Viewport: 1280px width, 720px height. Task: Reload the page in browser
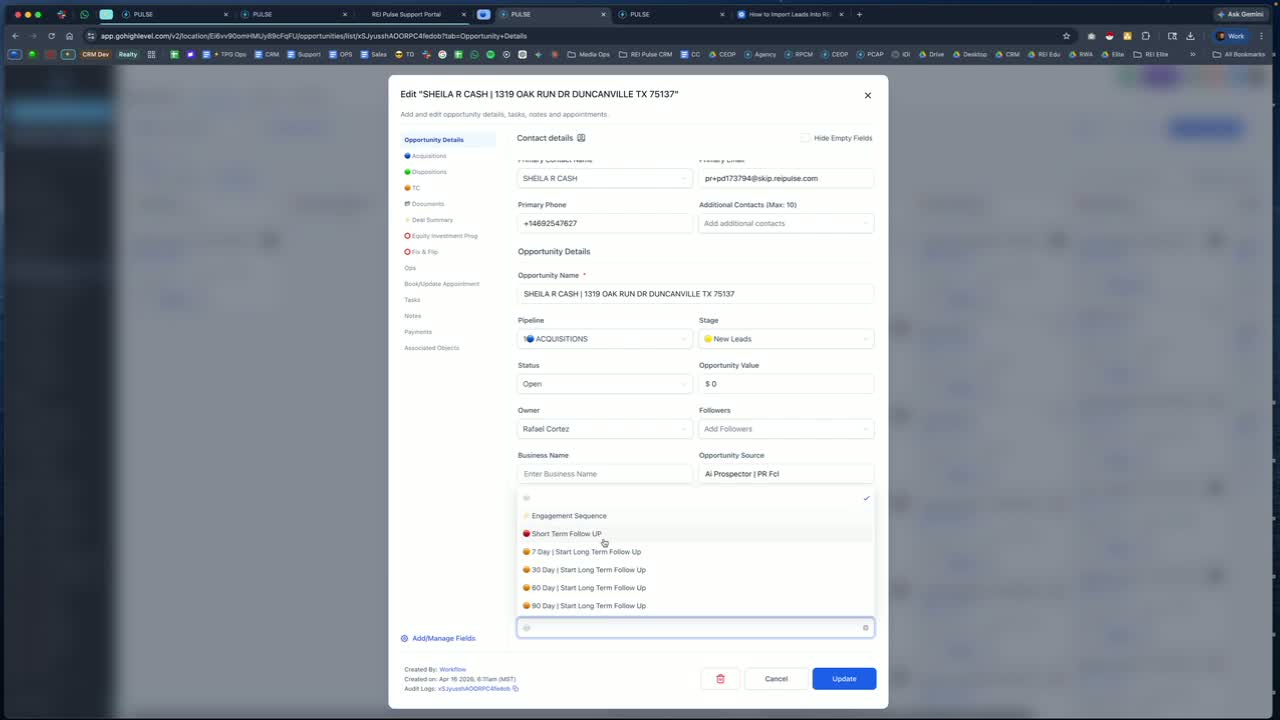[x=51, y=36]
